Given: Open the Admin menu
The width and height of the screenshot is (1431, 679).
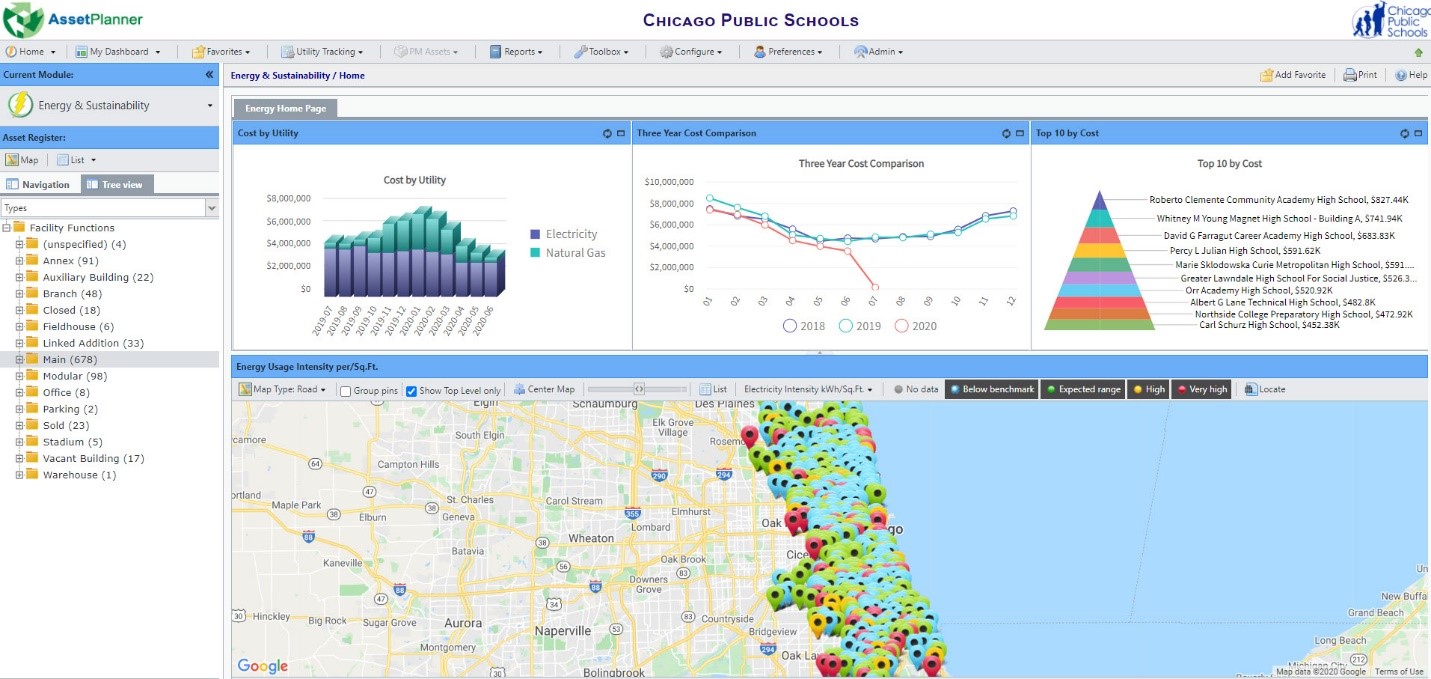Looking at the screenshot, I should 878,52.
